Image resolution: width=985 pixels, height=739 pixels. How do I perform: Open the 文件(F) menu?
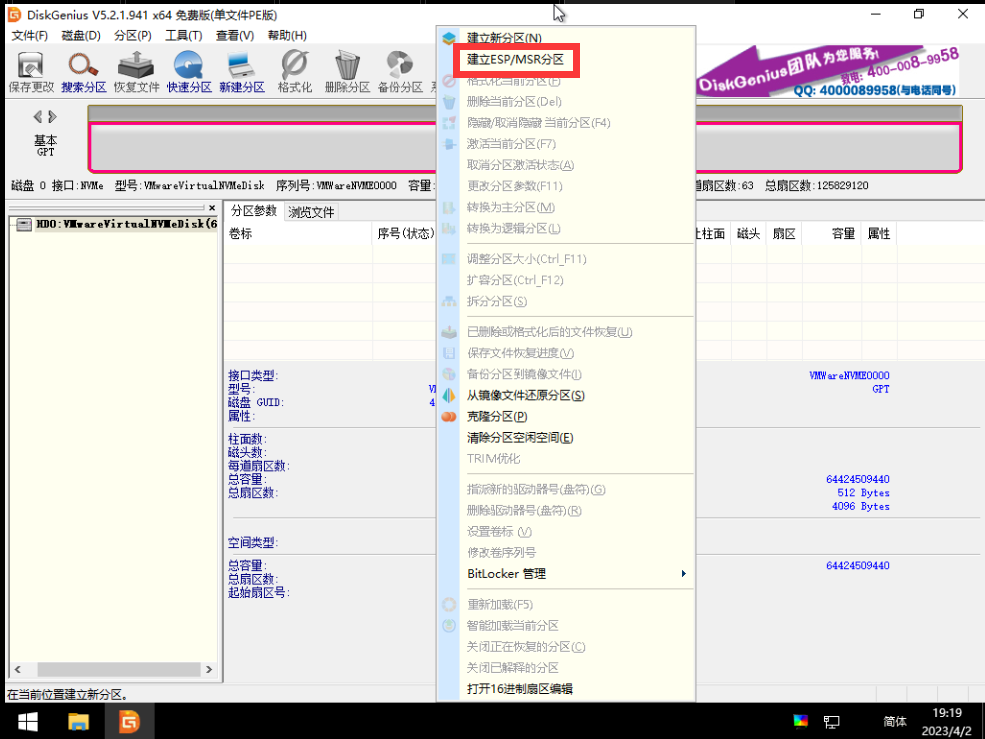point(30,35)
